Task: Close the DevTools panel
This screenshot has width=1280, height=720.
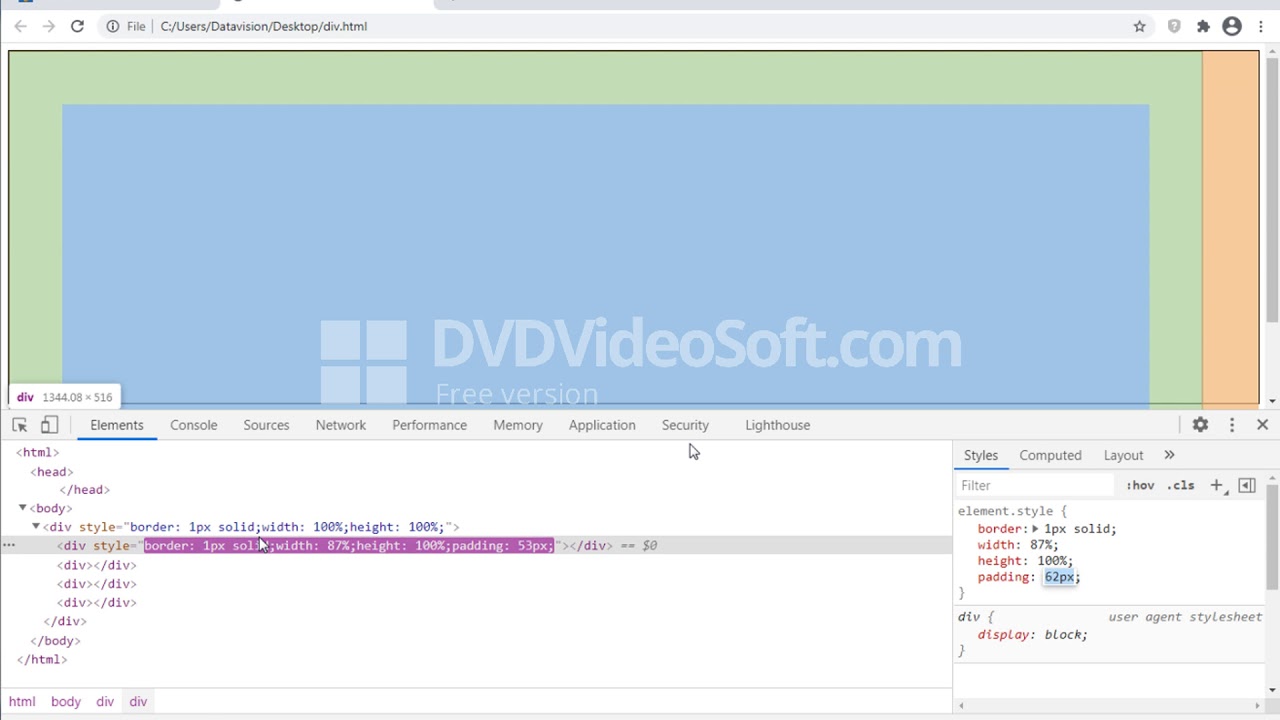Action: tap(1262, 425)
